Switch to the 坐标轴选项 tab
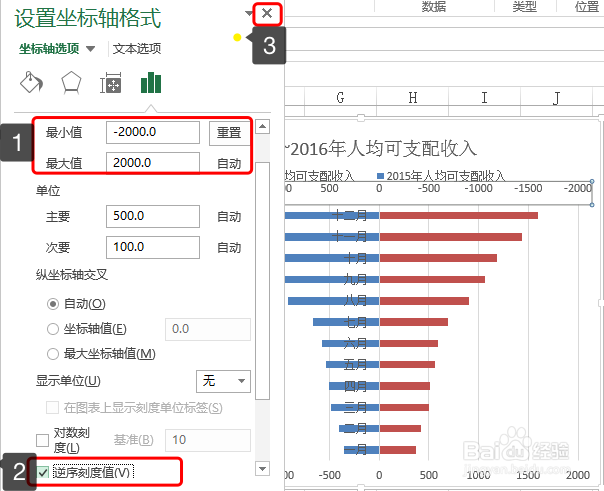Image resolution: width=604 pixels, height=491 pixels. [49, 49]
